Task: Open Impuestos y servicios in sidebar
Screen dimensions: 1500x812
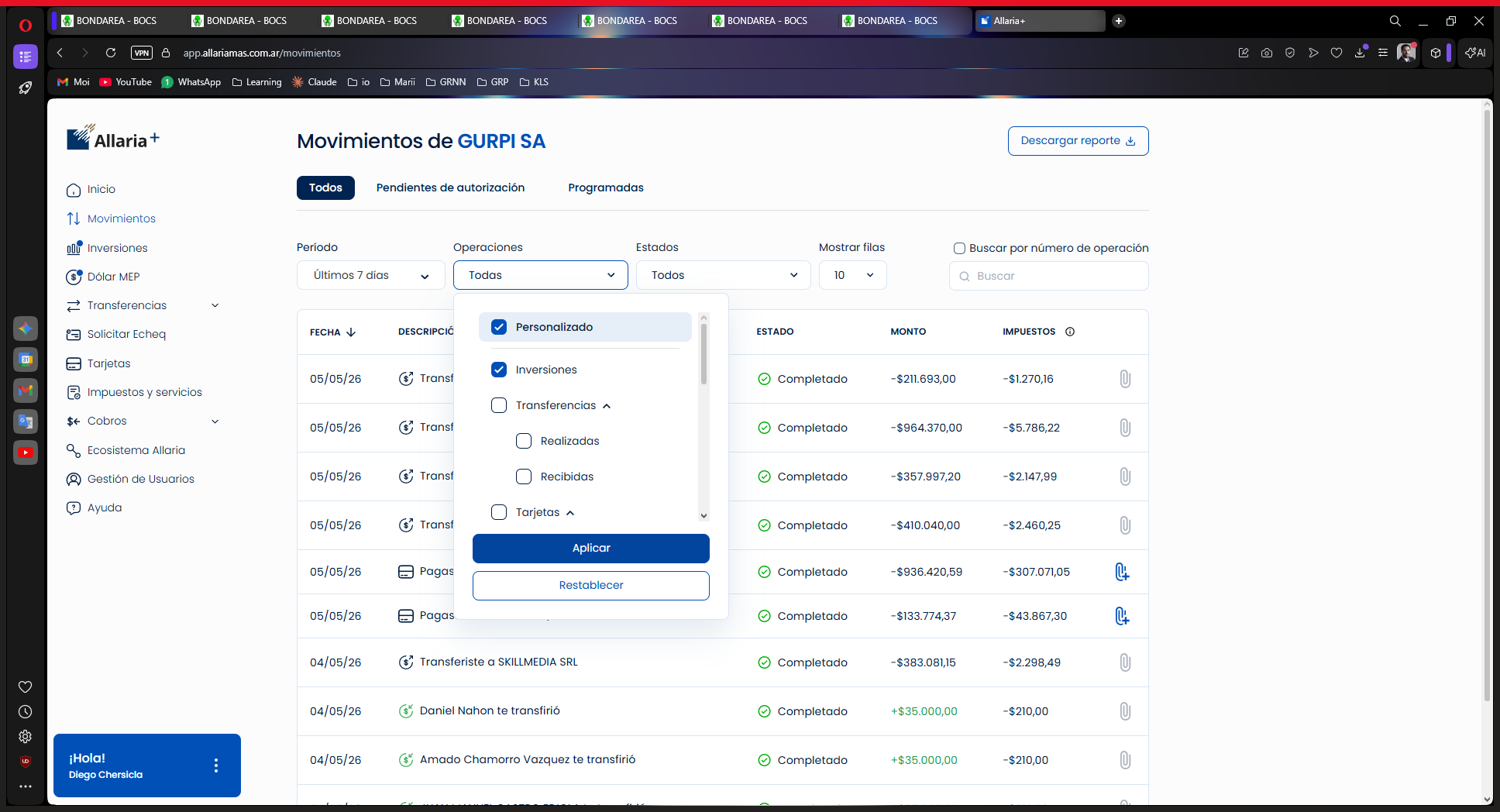Action: 144,392
